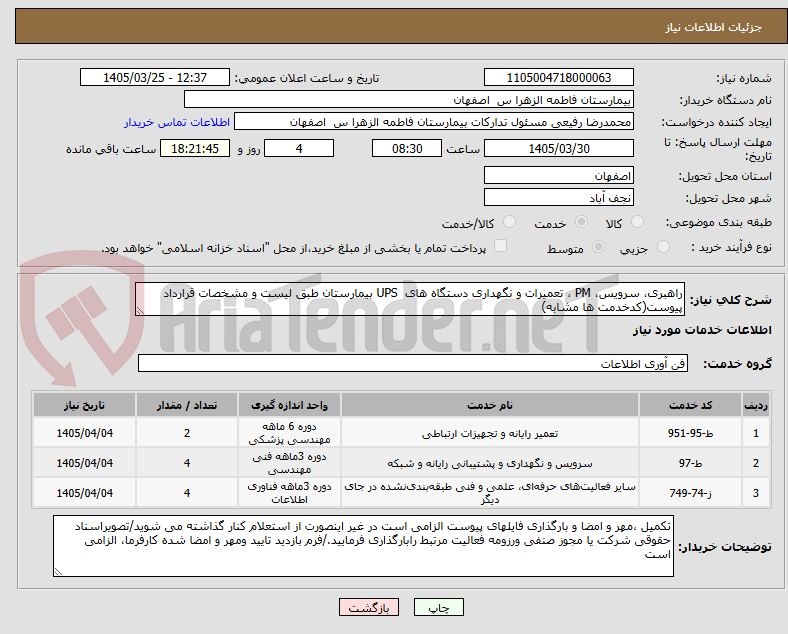Image resolution: width=788 pixels, height=634 pixels.
Task: Select the متوسط purchase type radio
Action: (x=598, y=247)
